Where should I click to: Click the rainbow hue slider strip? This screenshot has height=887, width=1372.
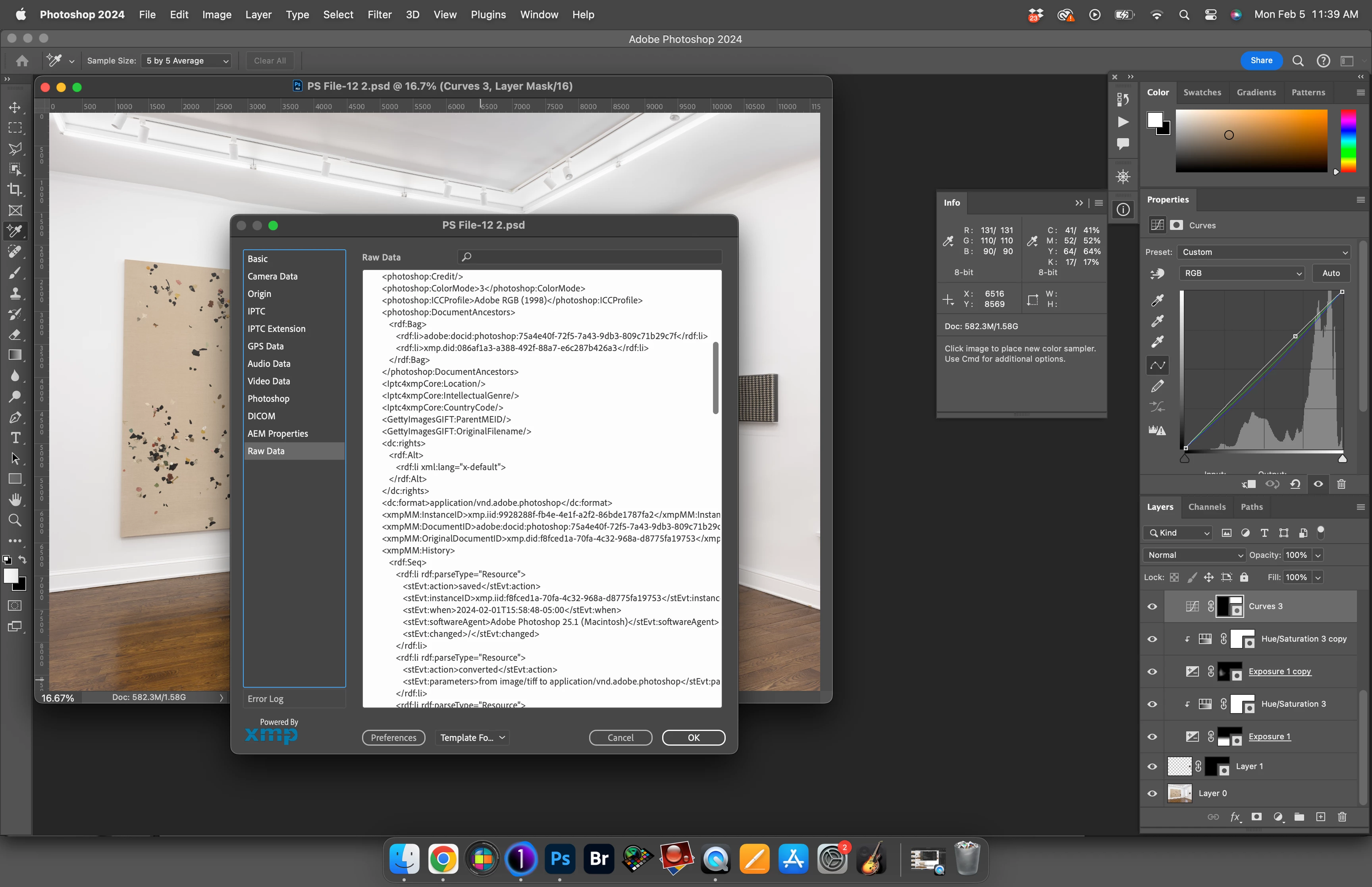click(1348, 141)
